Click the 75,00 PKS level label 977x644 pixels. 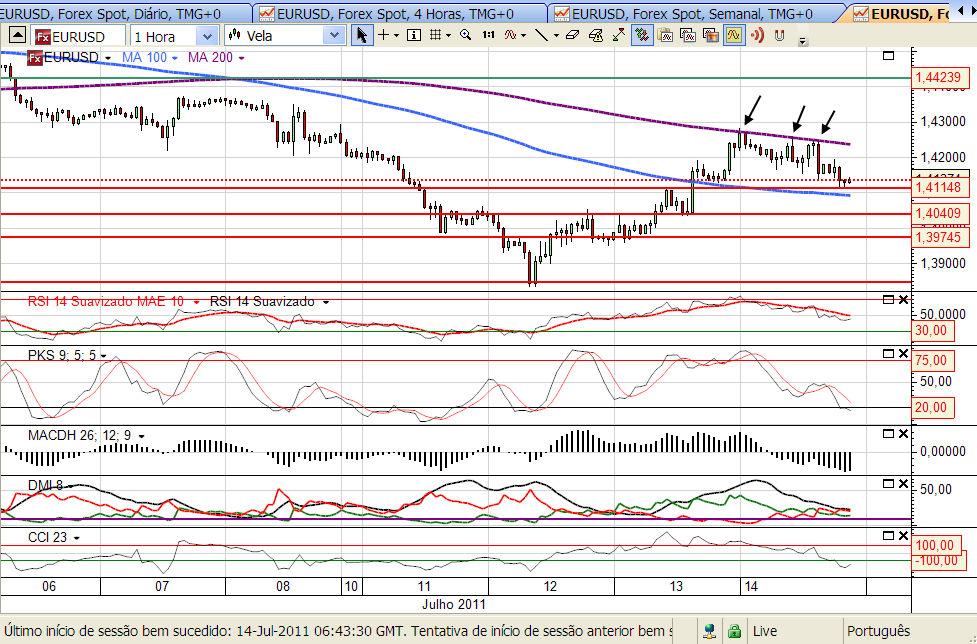pos(933,361)
